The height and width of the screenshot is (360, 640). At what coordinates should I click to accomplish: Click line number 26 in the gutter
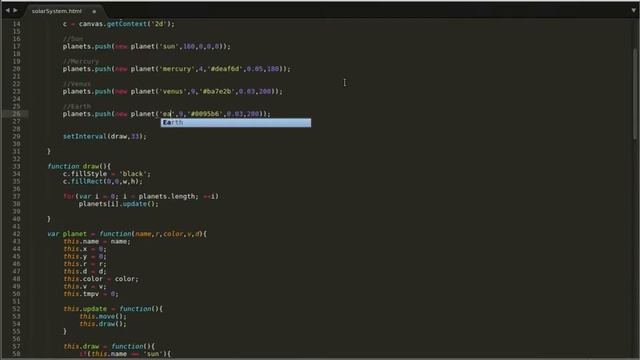pyautogui.click(x=16, y=114)
